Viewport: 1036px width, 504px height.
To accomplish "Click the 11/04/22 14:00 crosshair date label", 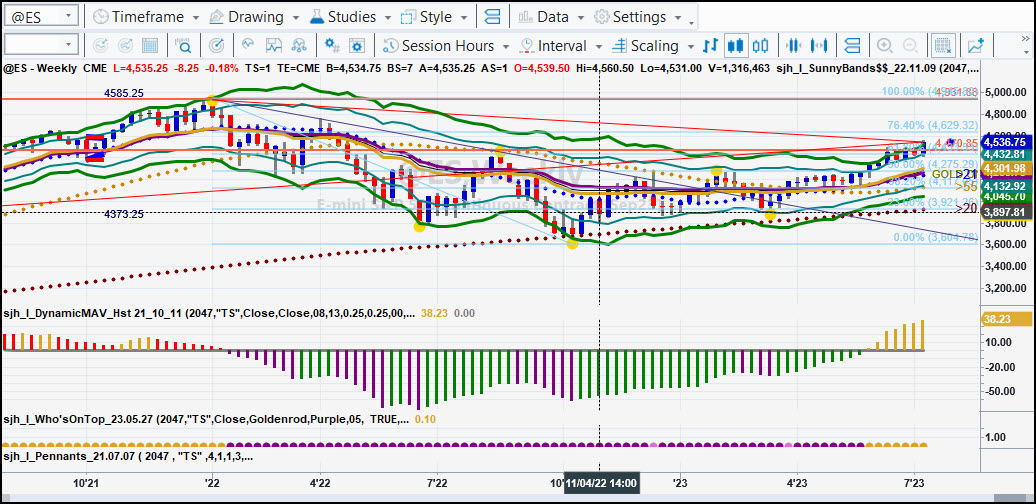I will point(601,484).
